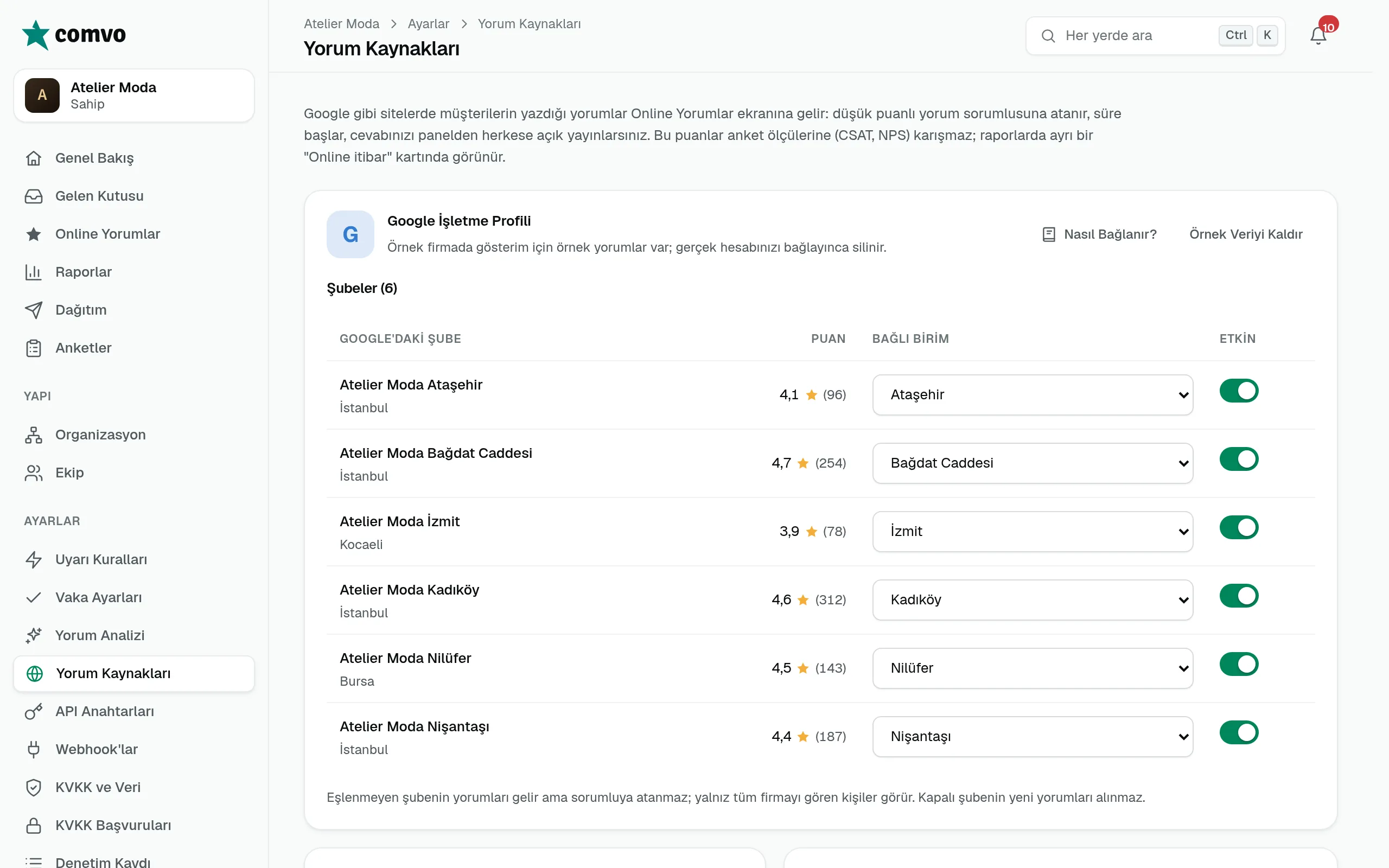
Task: Open the Ataşehir linked unit dropdown
Action: click(x=1033, y=395)
